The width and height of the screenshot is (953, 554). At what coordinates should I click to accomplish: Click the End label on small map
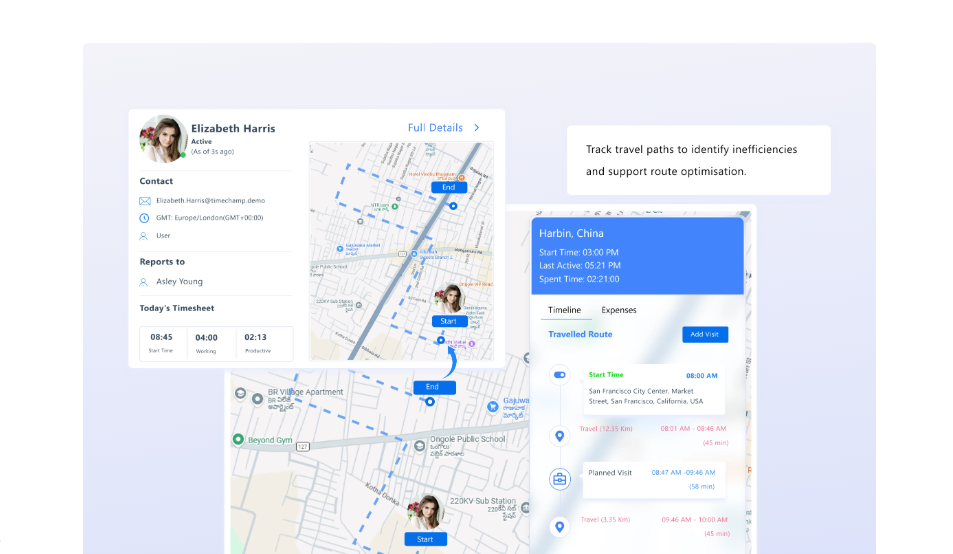pyautogui.click(x=449, y=187)
